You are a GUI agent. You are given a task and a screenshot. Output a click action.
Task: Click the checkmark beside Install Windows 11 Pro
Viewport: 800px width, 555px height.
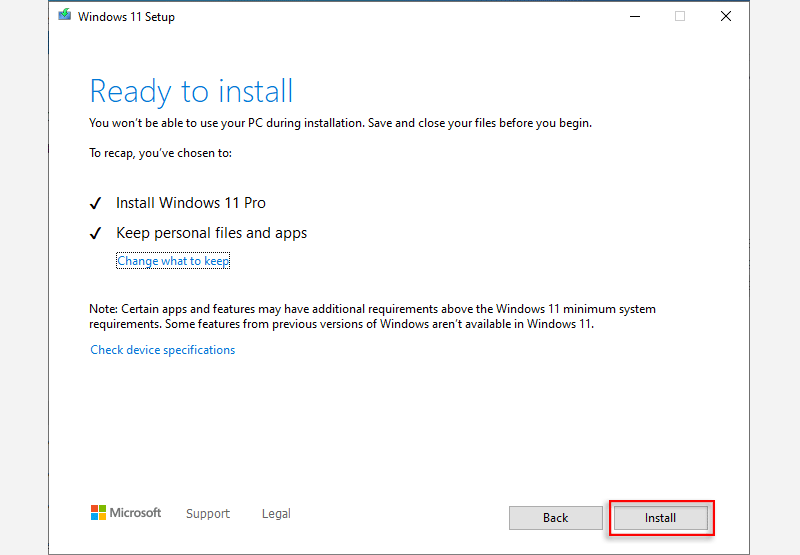click(95, 204)
